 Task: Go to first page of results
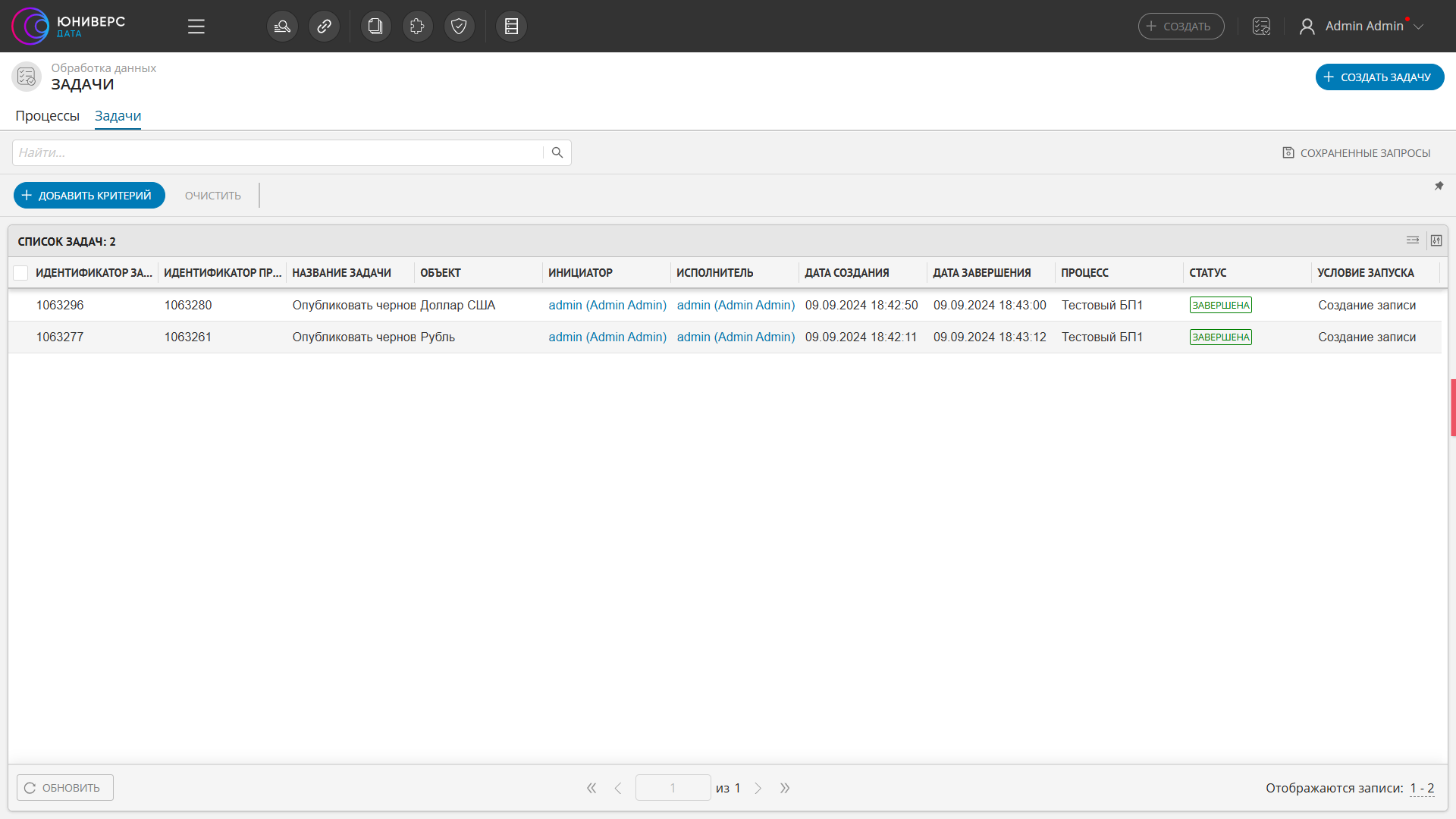(x=591, y=788)
